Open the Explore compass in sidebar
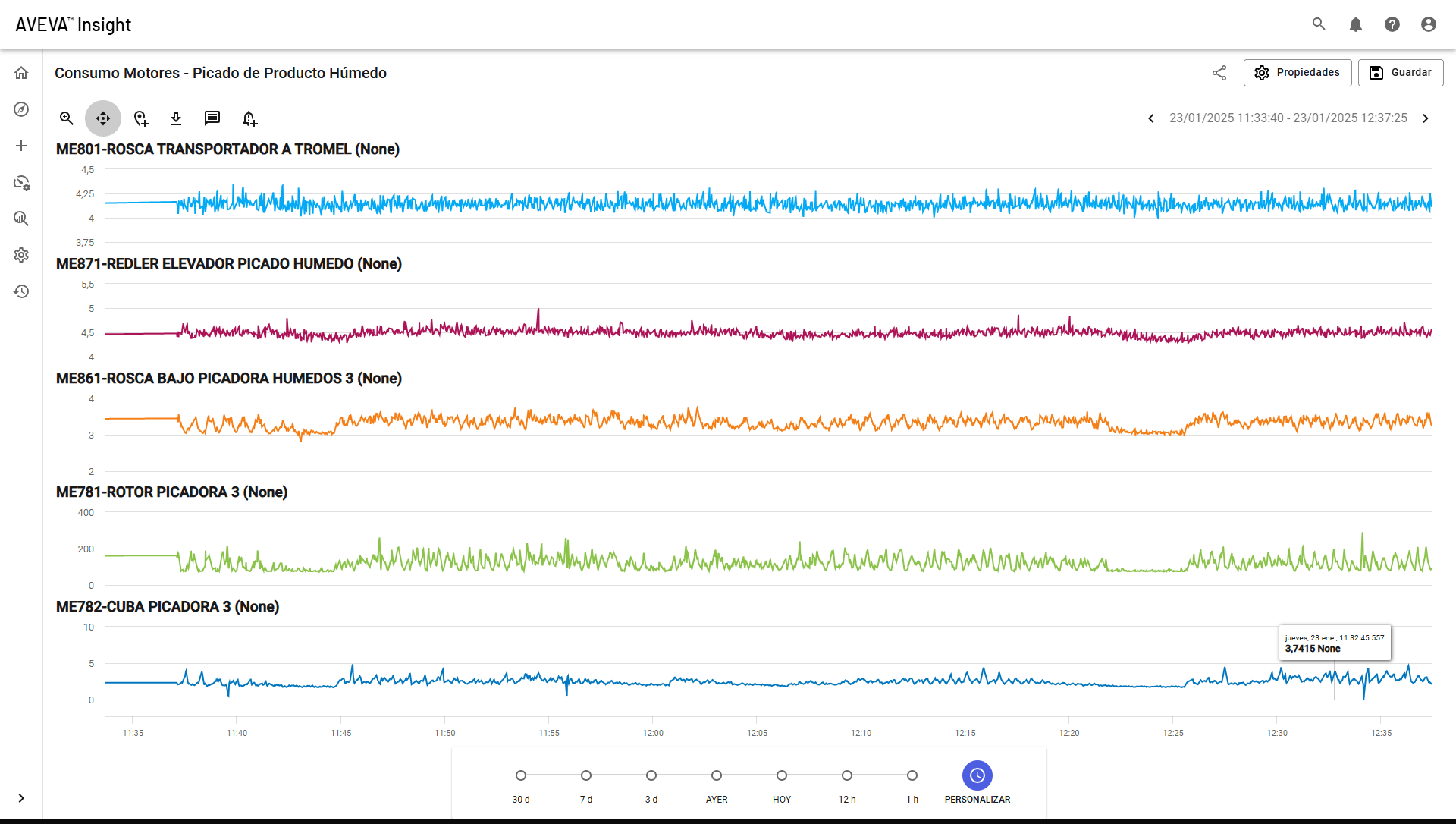Screen dimensions: 1456x824 click(21, 109)
